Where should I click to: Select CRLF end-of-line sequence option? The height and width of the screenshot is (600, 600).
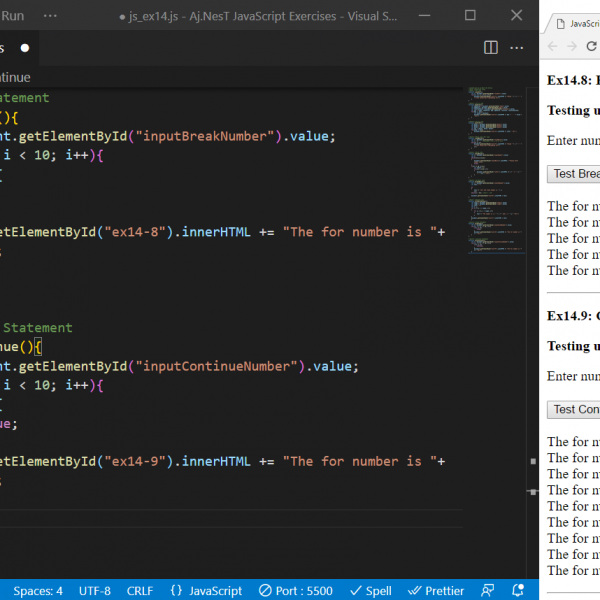(x=140, y=590)
